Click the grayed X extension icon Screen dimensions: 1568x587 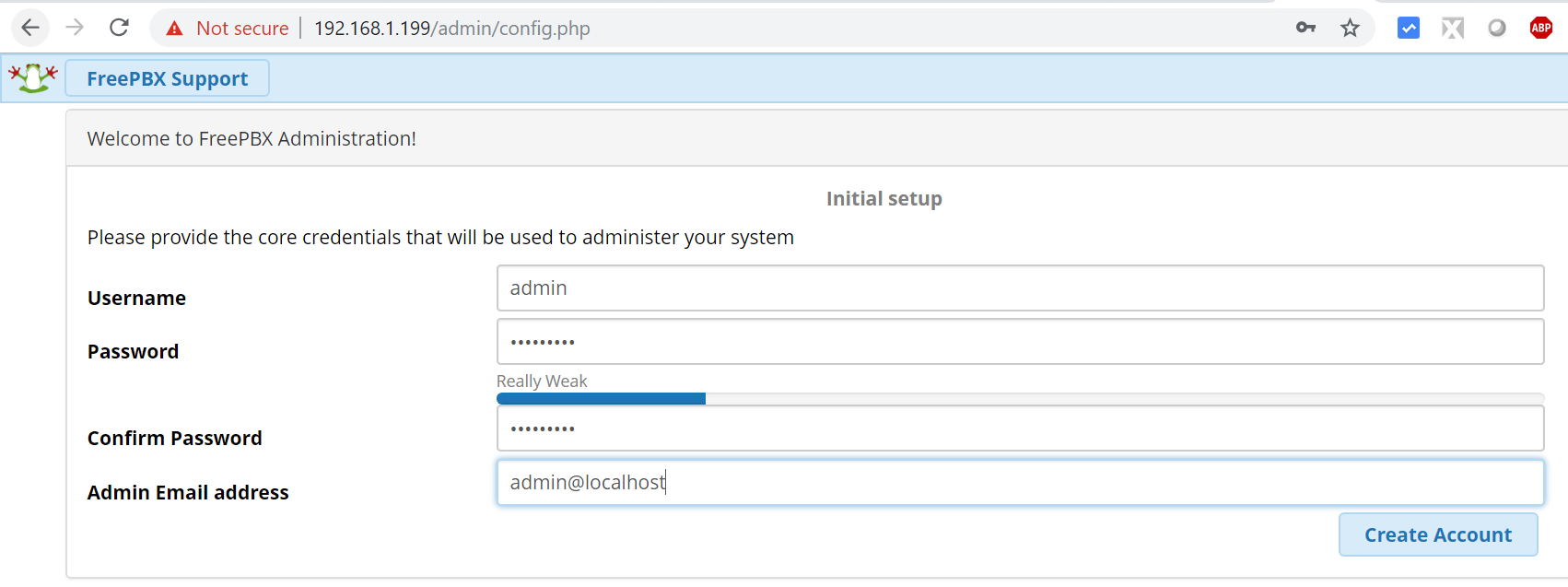pyautogui.click(x=1452, y=28)
